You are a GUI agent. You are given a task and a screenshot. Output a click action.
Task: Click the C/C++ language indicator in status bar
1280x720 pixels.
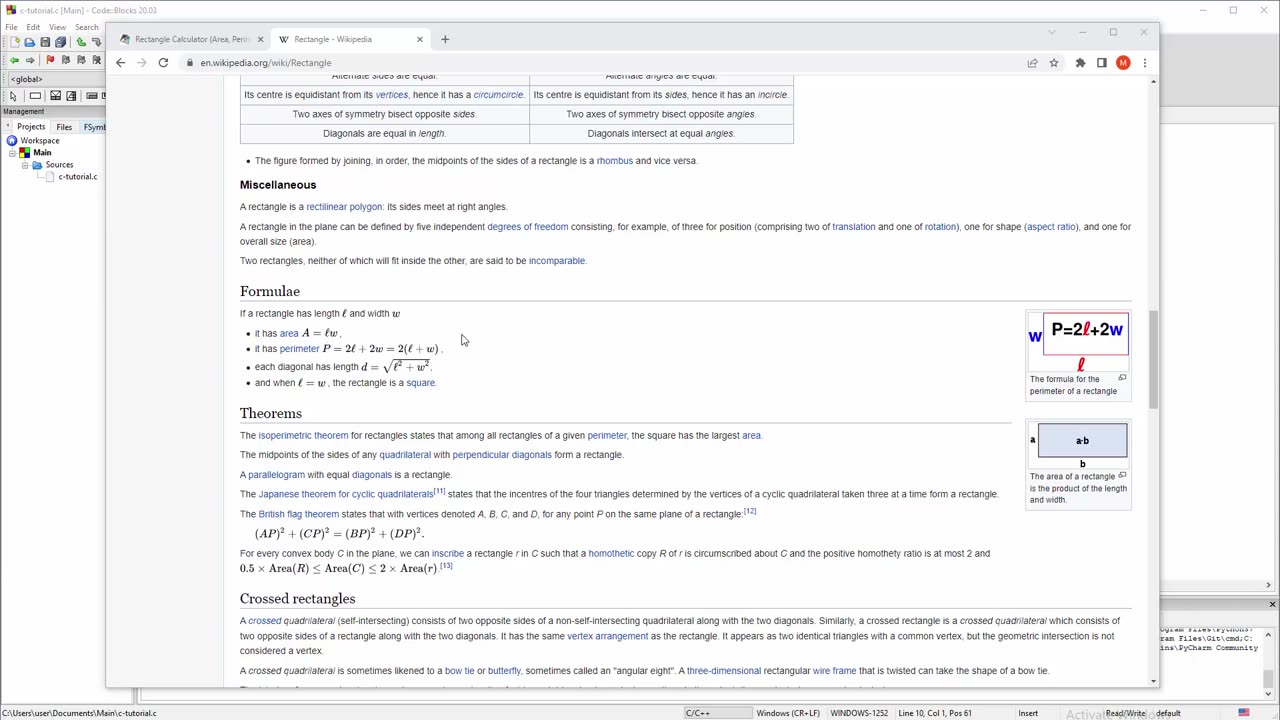pyautogui.click(x=697, y=713)
